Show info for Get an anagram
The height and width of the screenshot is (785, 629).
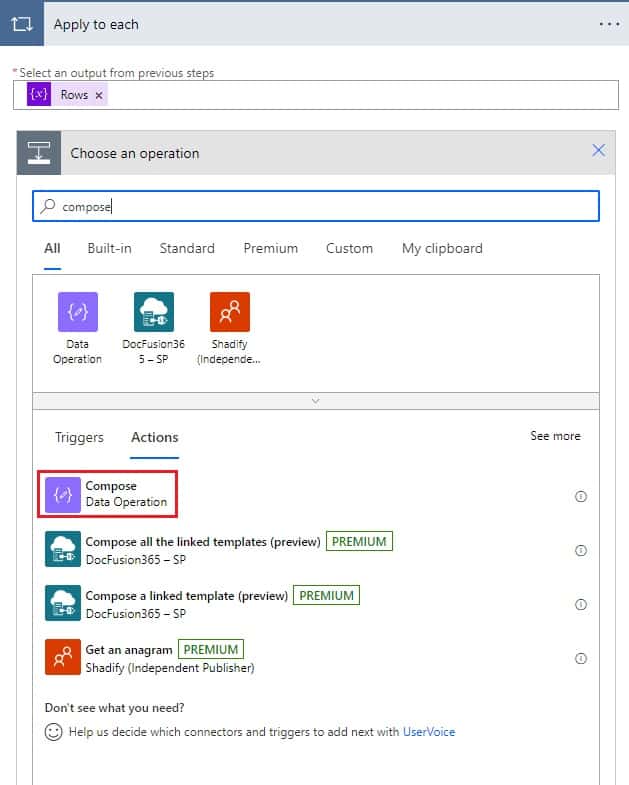point(580,658)
